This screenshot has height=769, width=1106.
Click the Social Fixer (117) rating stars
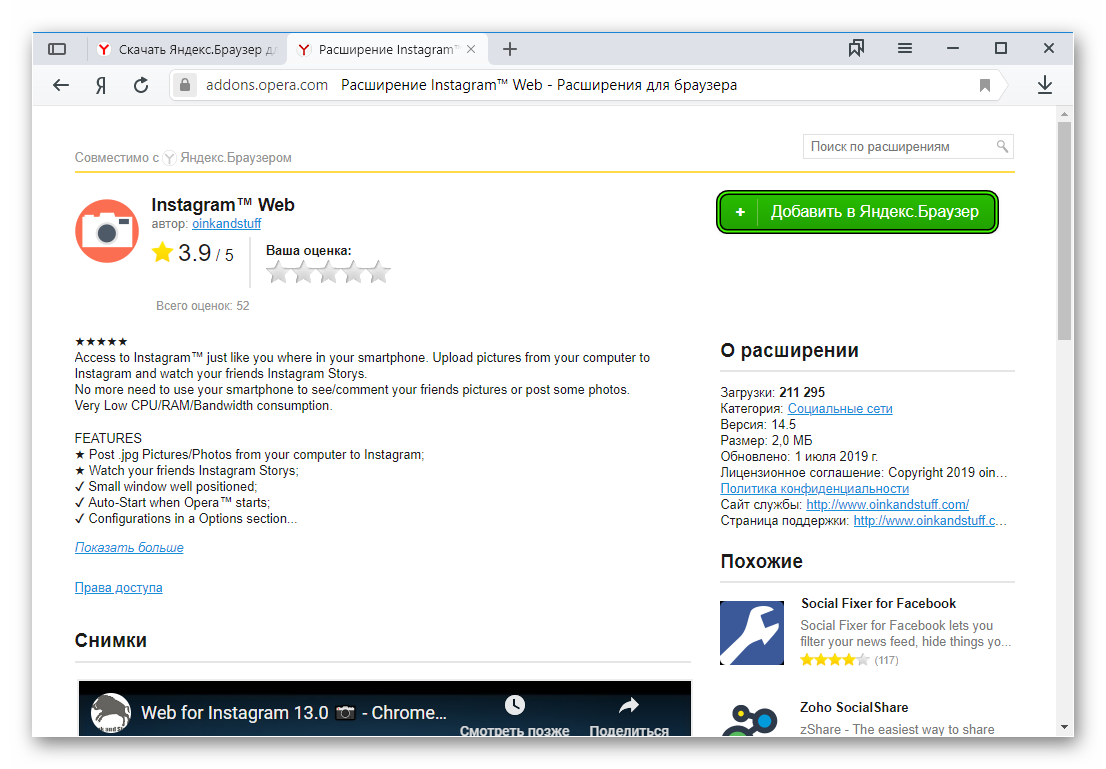tap(834, 660)
